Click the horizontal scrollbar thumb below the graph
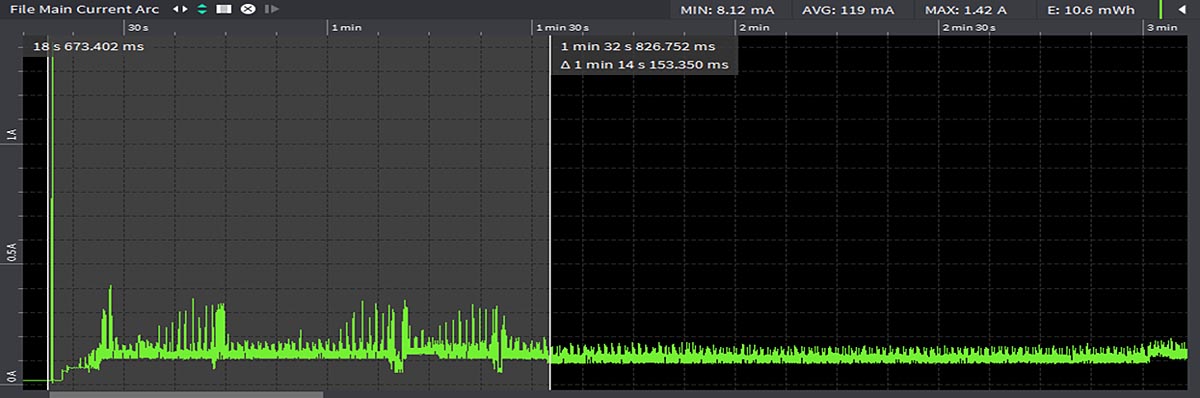The height and width of the screenshot is (398, 1200). [x=186, y=394]
